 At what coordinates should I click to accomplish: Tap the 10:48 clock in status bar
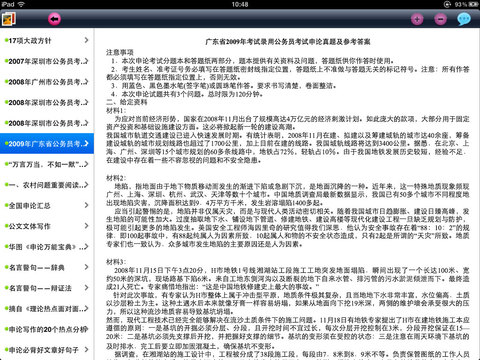(x=240, y=4)
